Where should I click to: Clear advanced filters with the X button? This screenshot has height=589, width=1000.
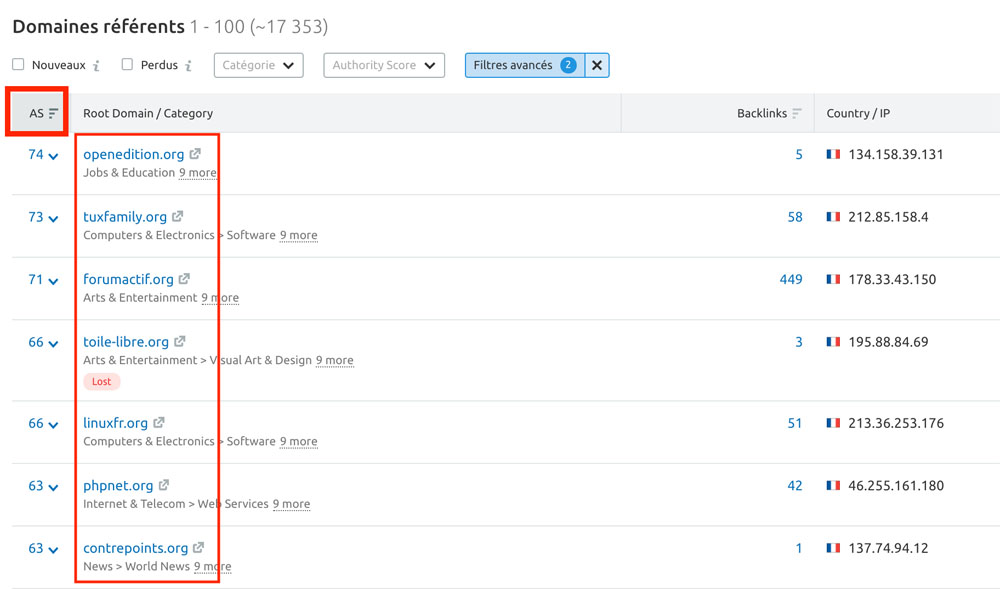coord(597,65)
